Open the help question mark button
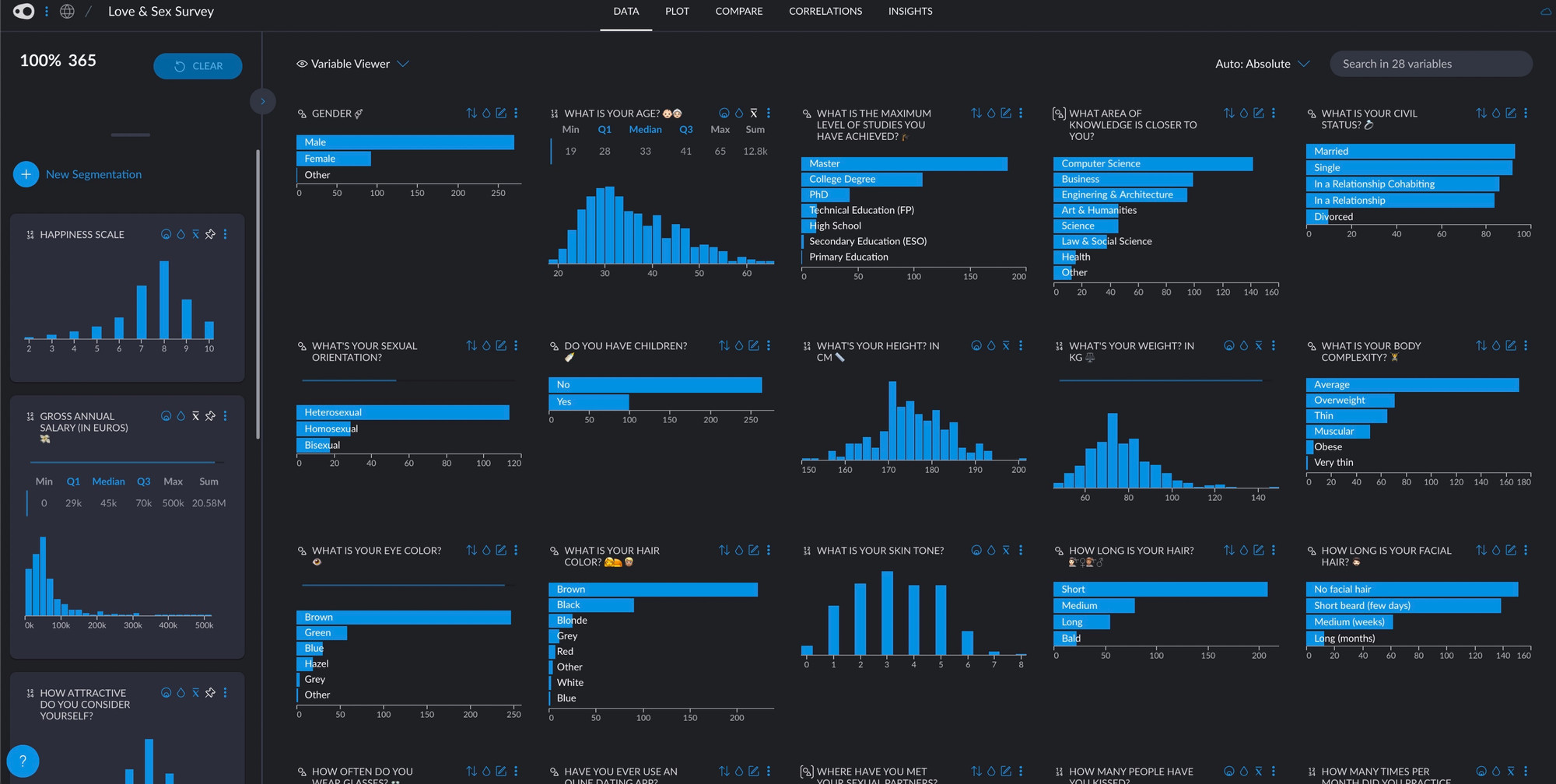Viewport: 1556px width, 784px height. 23,761
